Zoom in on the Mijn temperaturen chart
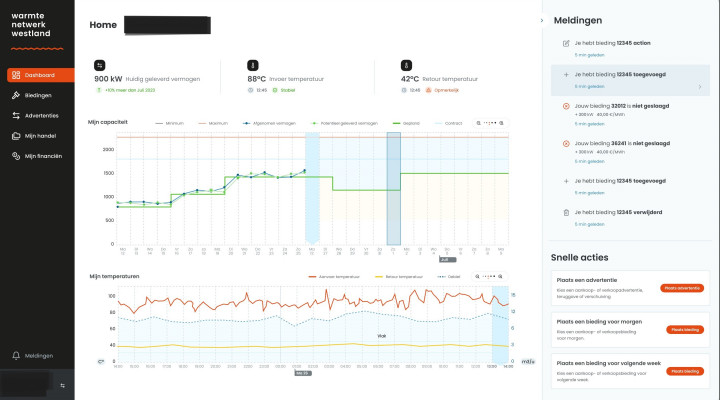 click(501, 276)
